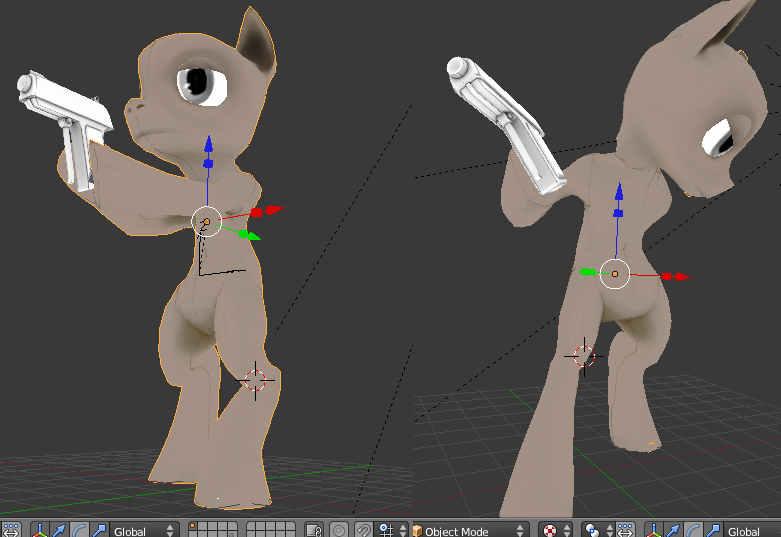The image size is (781, 537).
Task: Click the white manipulator circle in the left viewport
Action: click(206, 222)
